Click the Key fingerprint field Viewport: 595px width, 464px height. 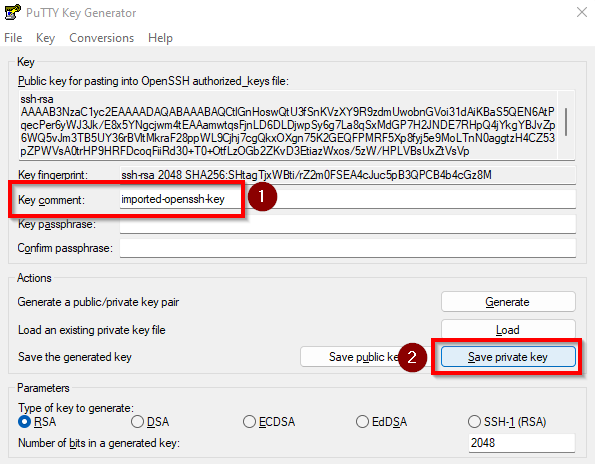[348, 175]
